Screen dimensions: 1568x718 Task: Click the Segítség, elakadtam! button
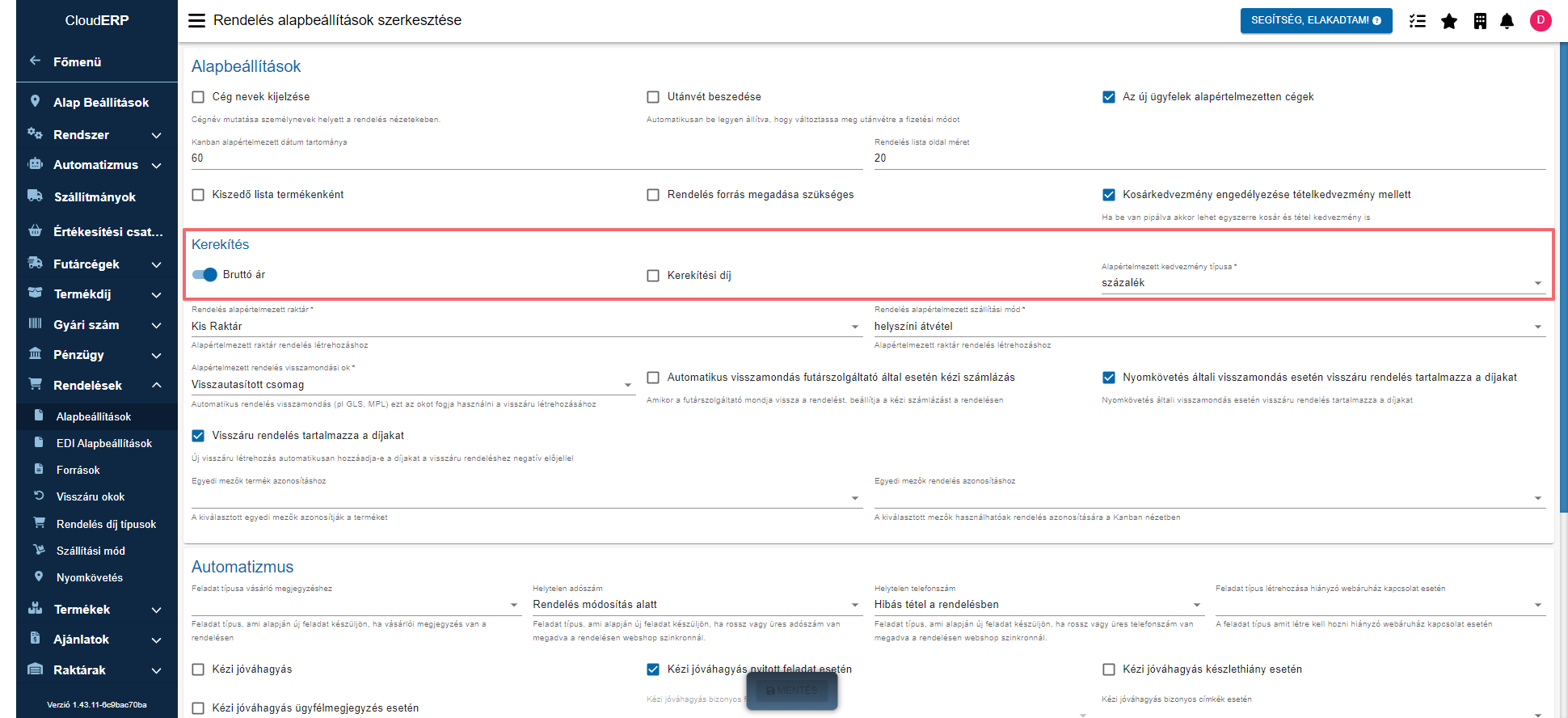1316,20
